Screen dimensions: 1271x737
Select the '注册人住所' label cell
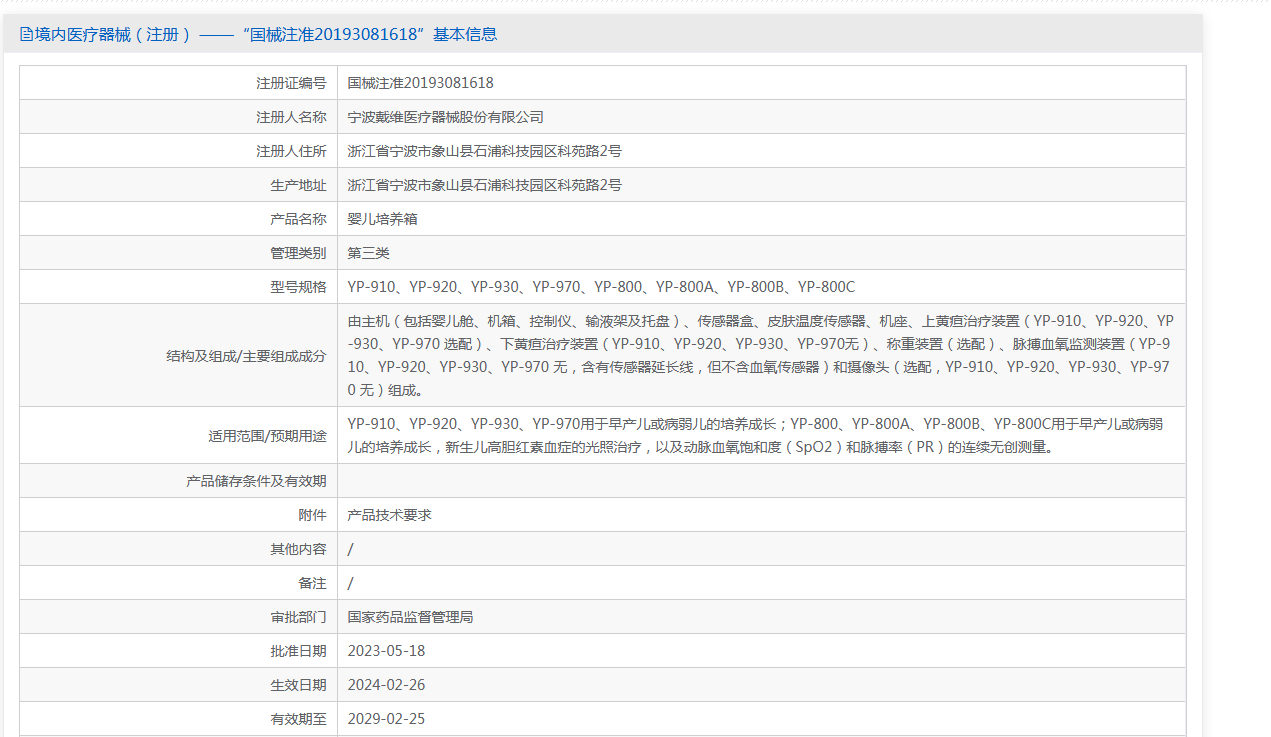pos(179,151)
